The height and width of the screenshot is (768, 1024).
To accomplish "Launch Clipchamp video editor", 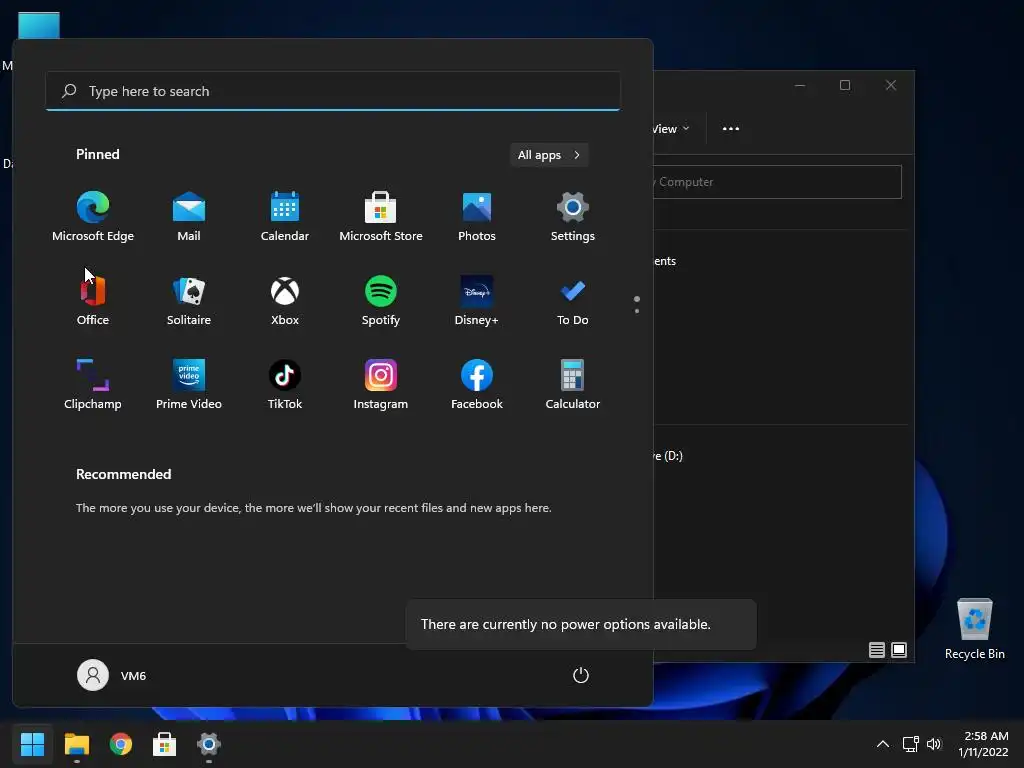I will click(x=93, y=385).
